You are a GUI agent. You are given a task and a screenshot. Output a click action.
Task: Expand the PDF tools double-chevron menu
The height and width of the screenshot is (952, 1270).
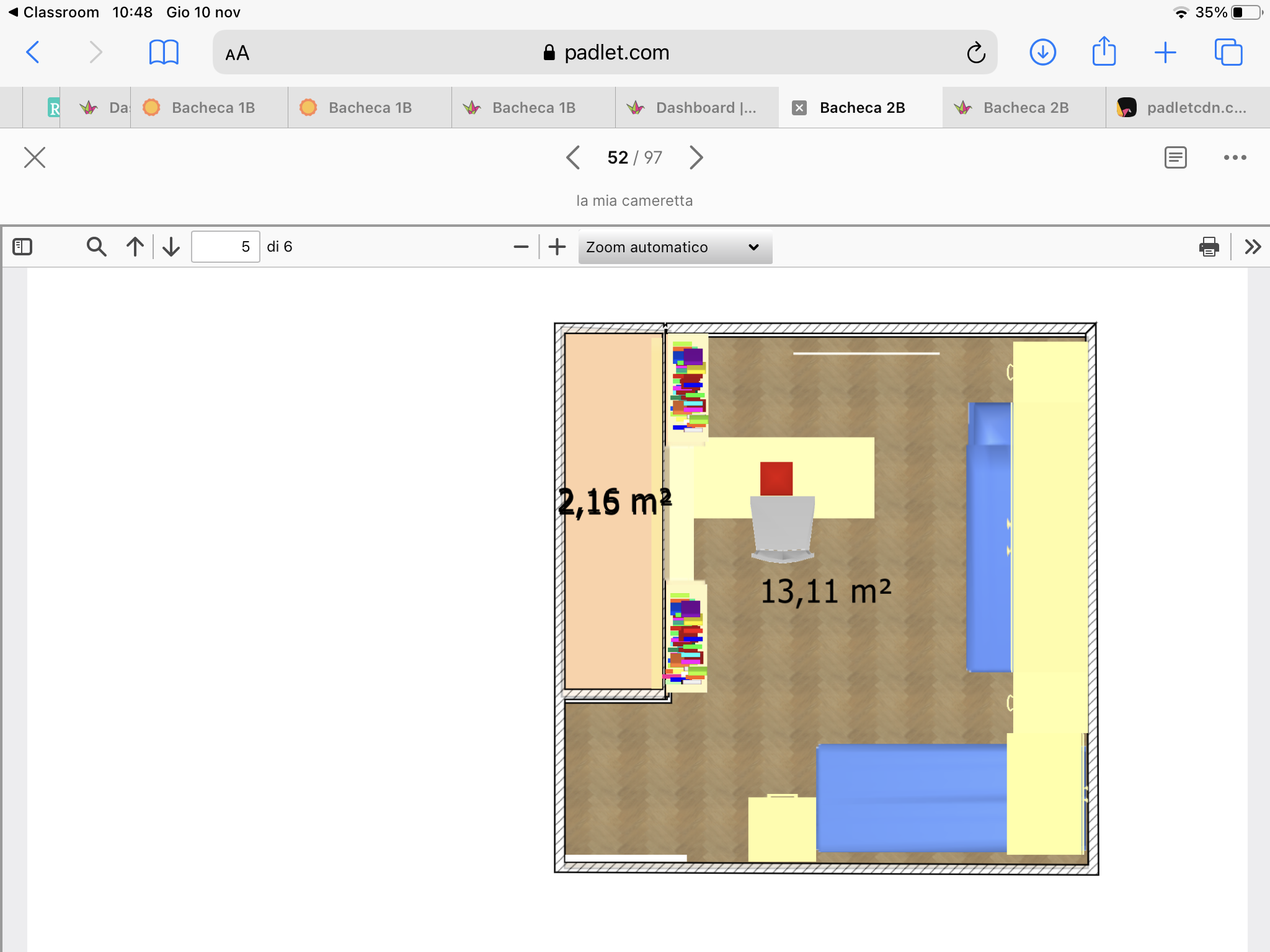[1253, 247]
